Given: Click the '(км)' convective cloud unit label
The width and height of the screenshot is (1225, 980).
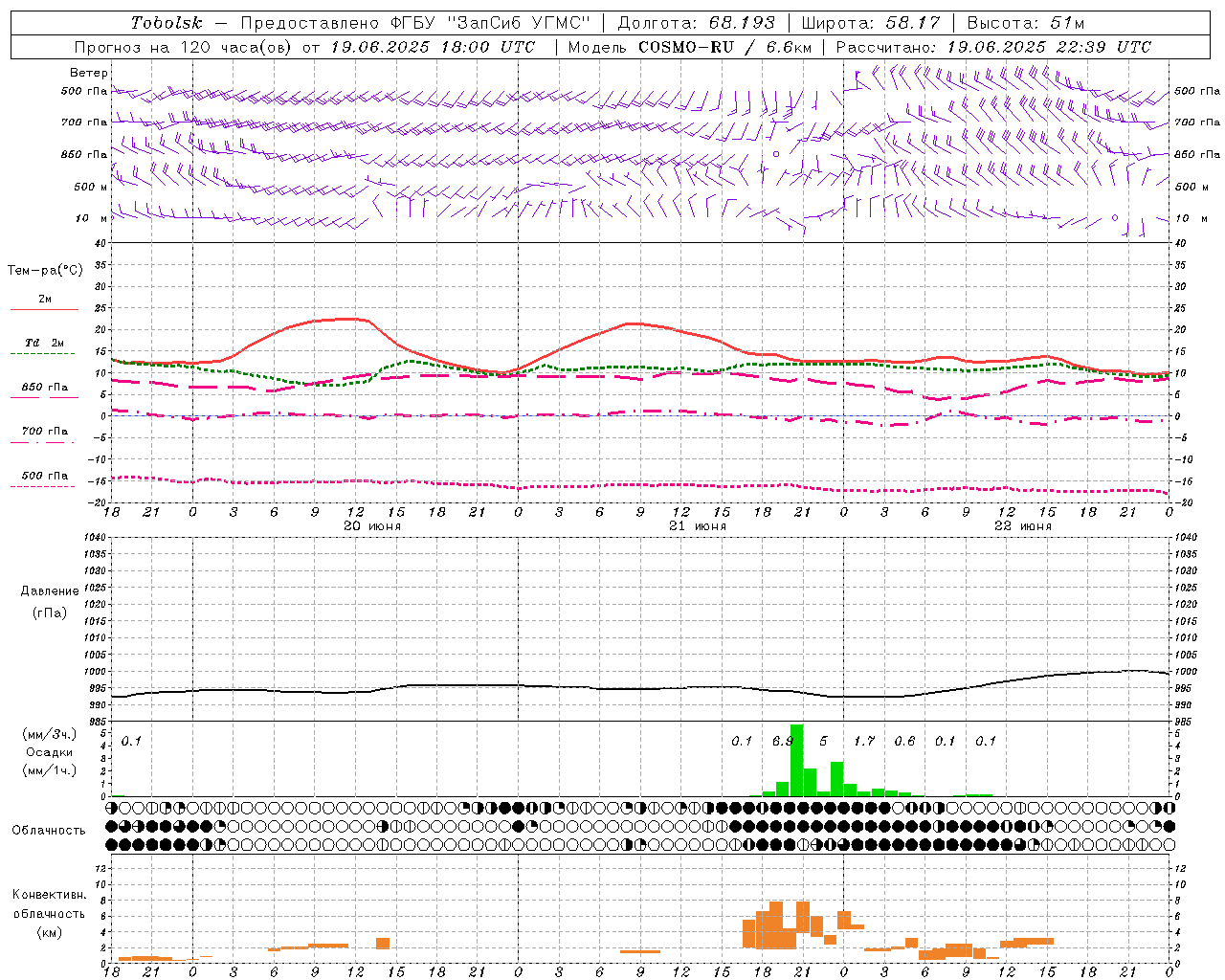Looking at the screenshot, I should tap(49, 932).
